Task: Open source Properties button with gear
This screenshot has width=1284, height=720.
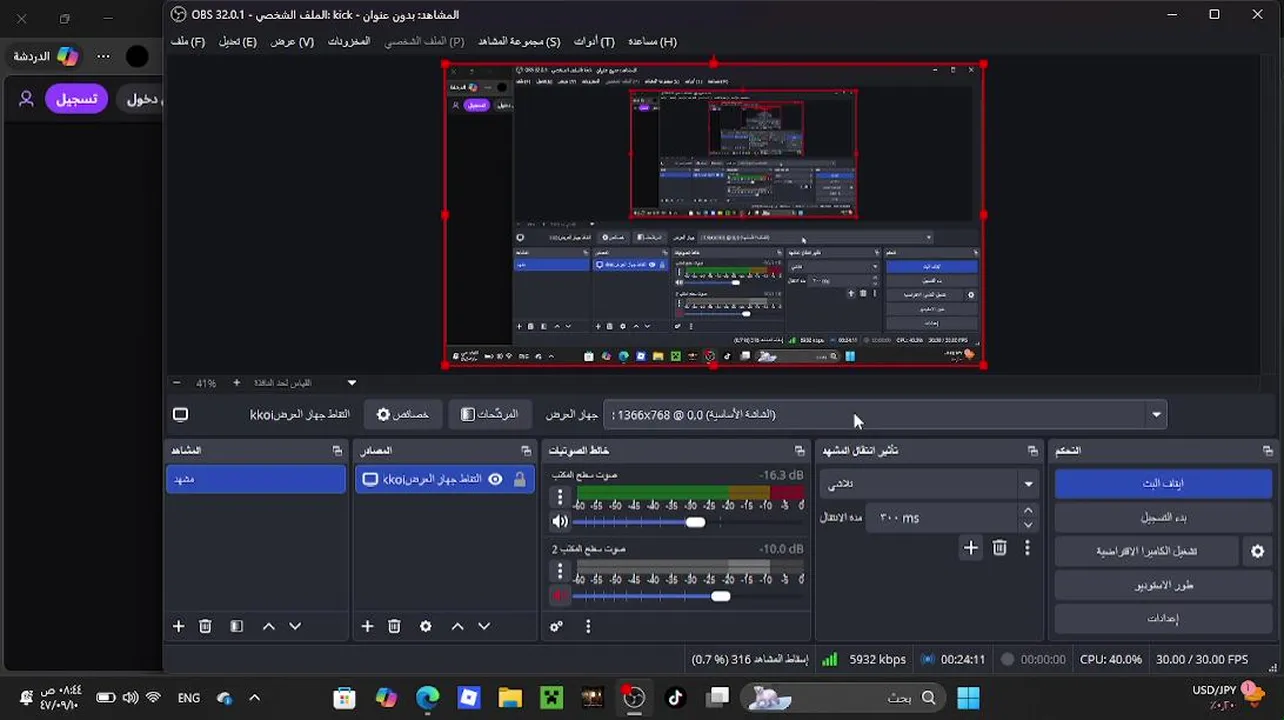Action: click(402, 414)
